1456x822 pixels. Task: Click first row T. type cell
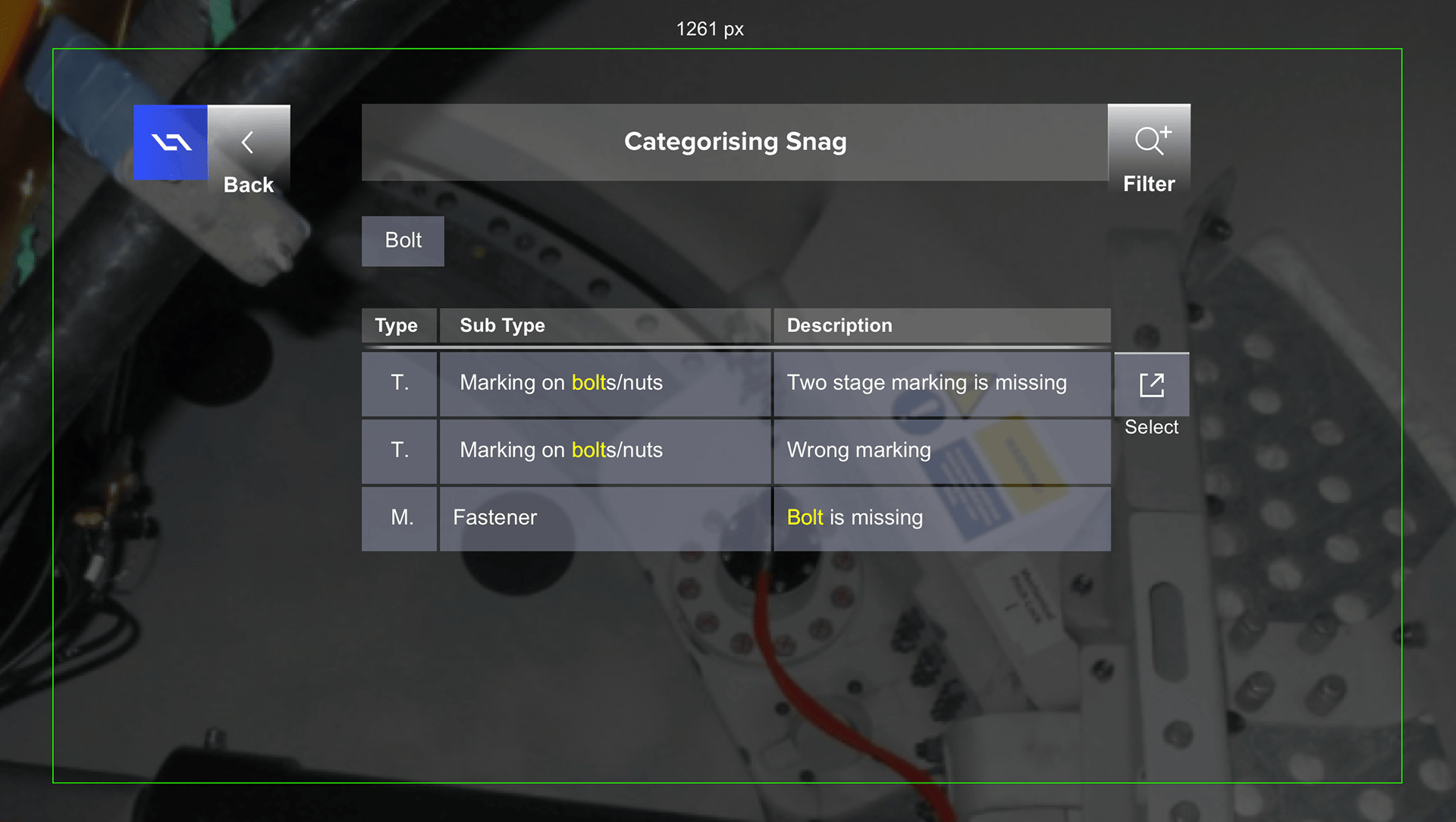[399, 384]
